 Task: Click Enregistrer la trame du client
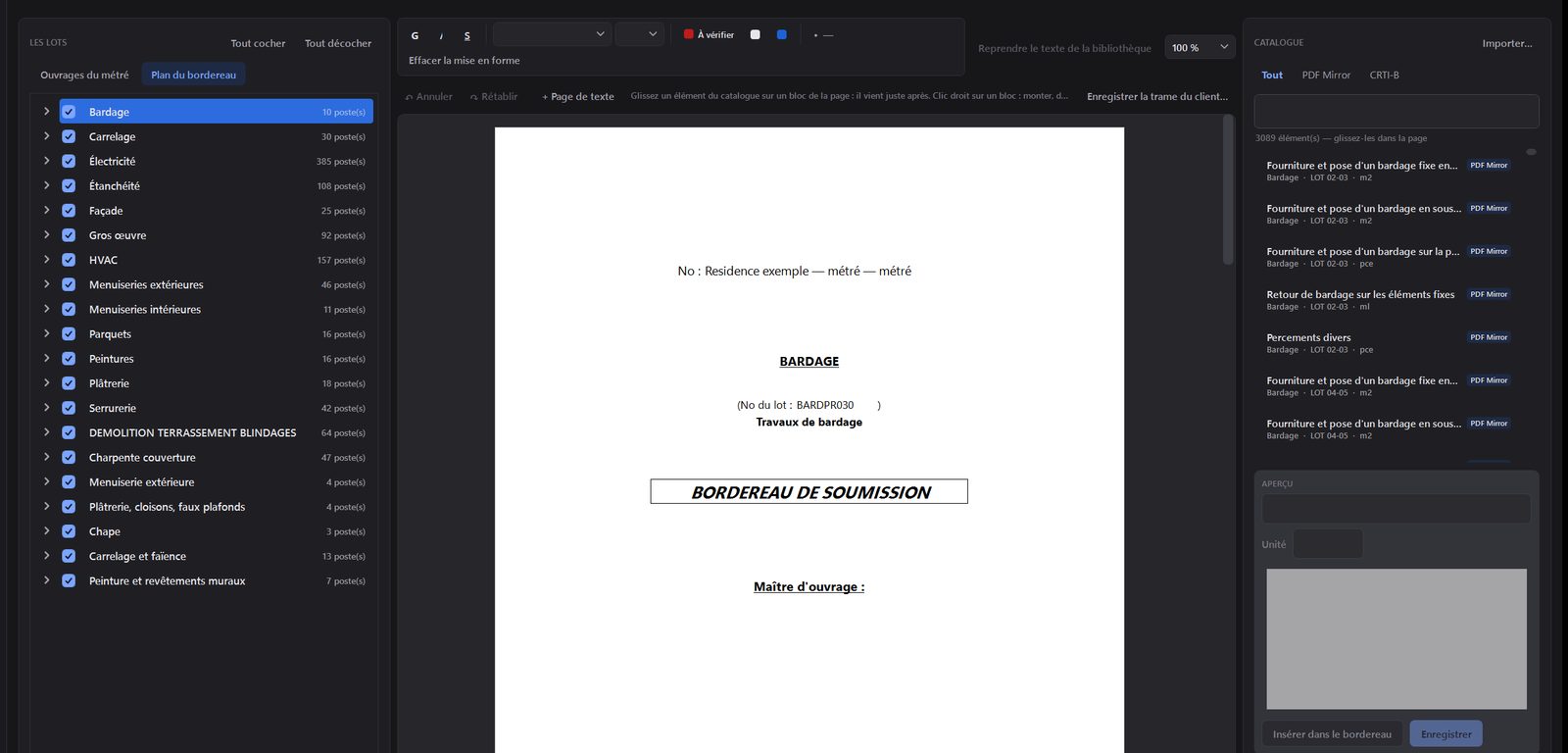[1157, 96]
